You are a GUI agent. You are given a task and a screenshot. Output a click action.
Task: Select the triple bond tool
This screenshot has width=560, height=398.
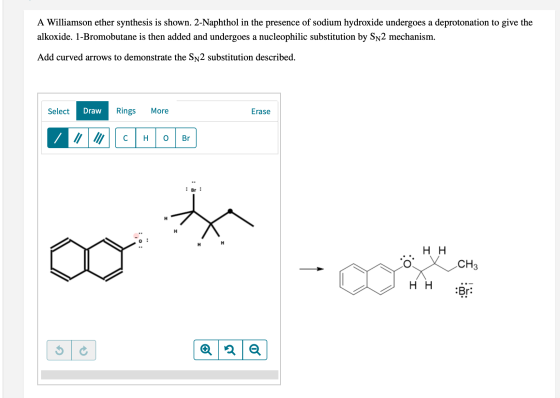[99, 138]
